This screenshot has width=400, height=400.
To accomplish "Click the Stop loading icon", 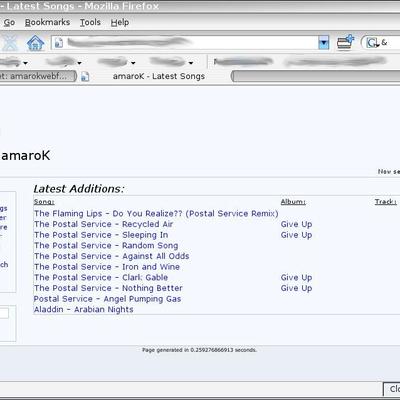I will pyautogui.click(x=9, y=43).
